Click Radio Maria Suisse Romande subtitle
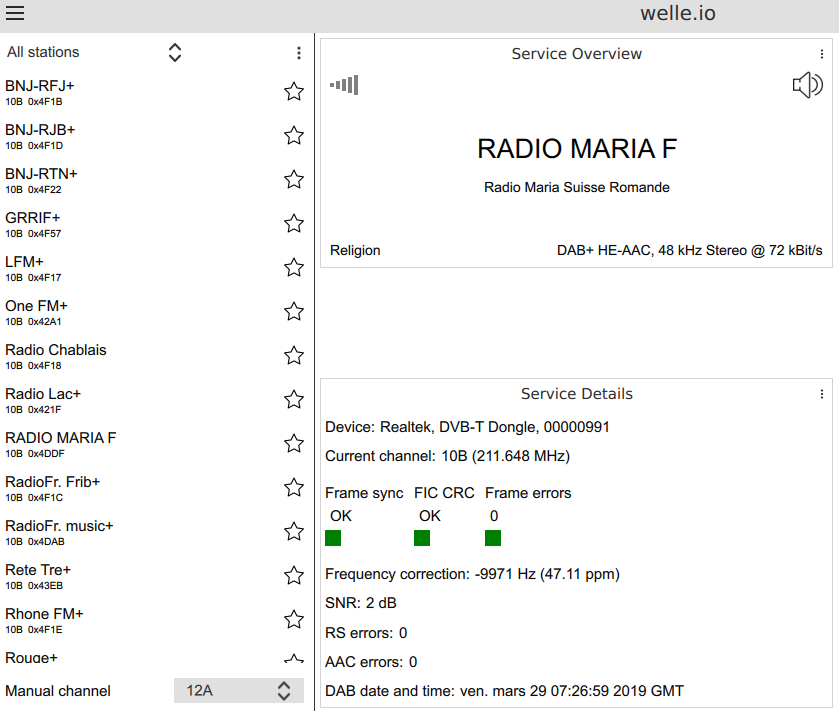Screen dimensions: 839x711 click(577, 187)
